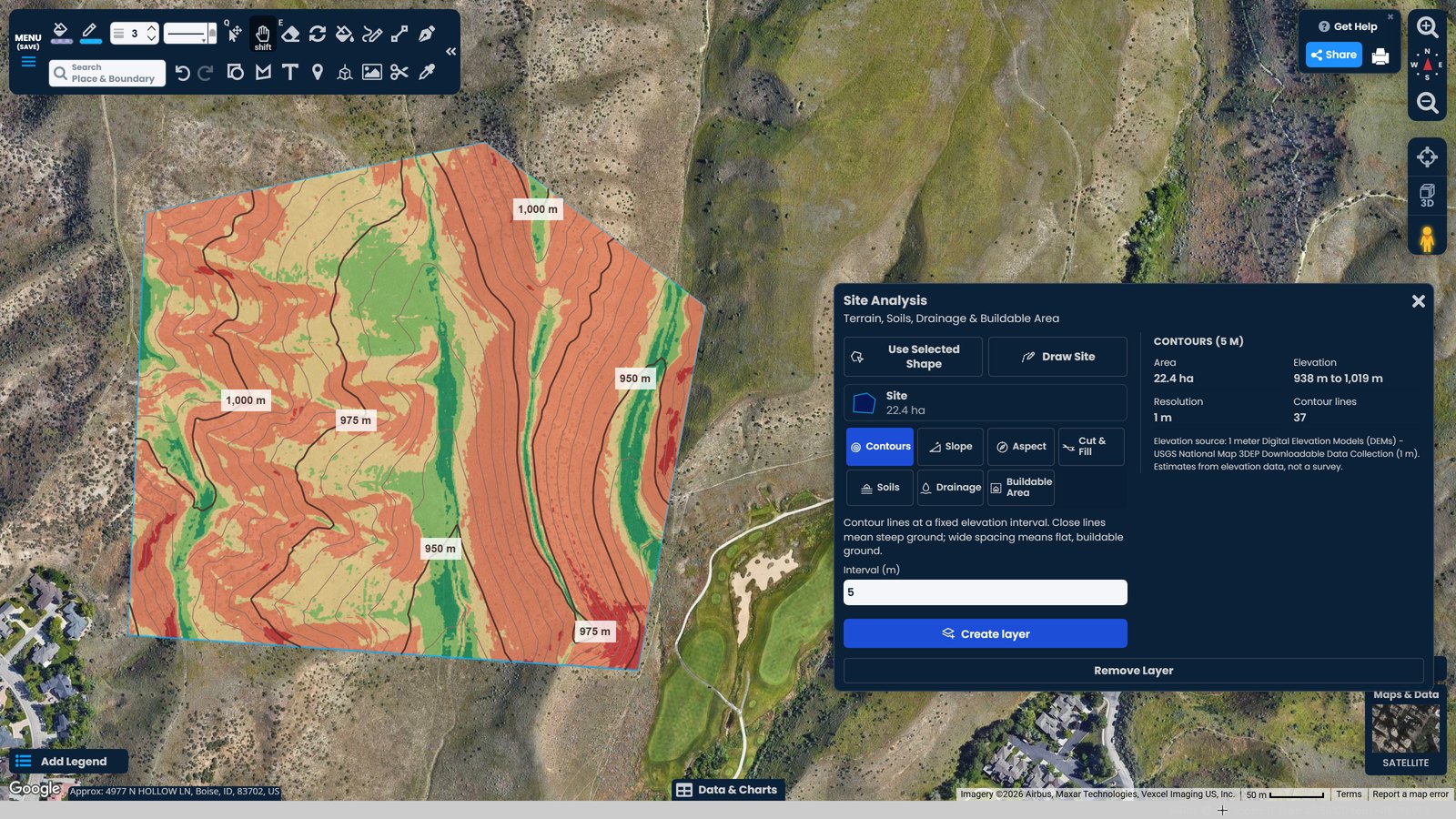Select the scissors cut tool
The width and height of the screenshot is (1456, 819).
pos(399,72)
